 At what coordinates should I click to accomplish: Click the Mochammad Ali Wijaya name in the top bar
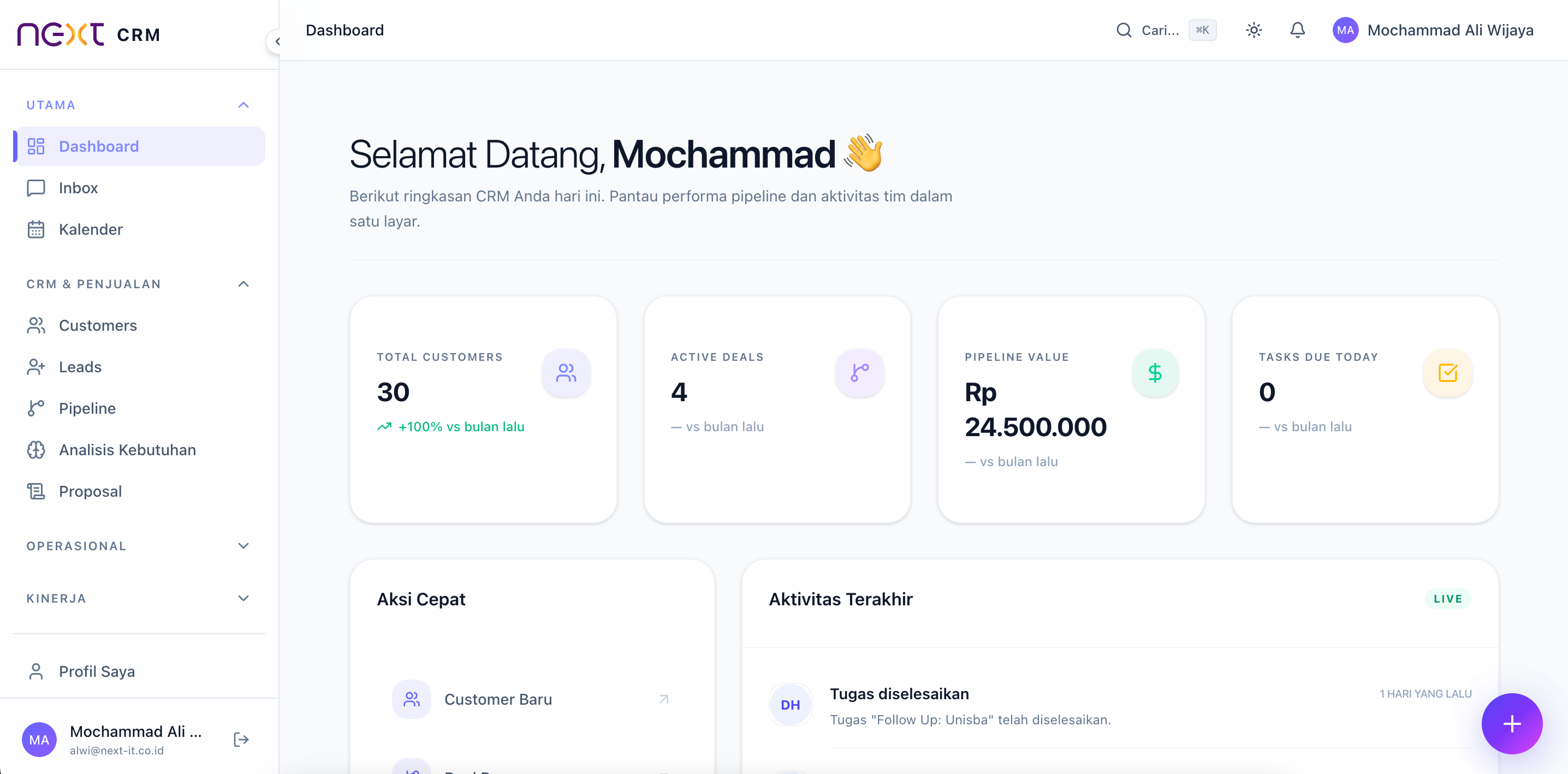point(1450,30)
